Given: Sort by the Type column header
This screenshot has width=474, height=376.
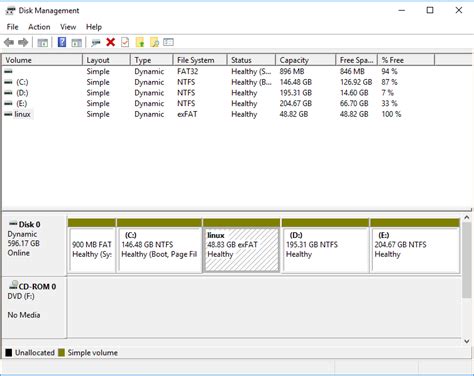Looking at the screenshot, I should click(152, 60).
